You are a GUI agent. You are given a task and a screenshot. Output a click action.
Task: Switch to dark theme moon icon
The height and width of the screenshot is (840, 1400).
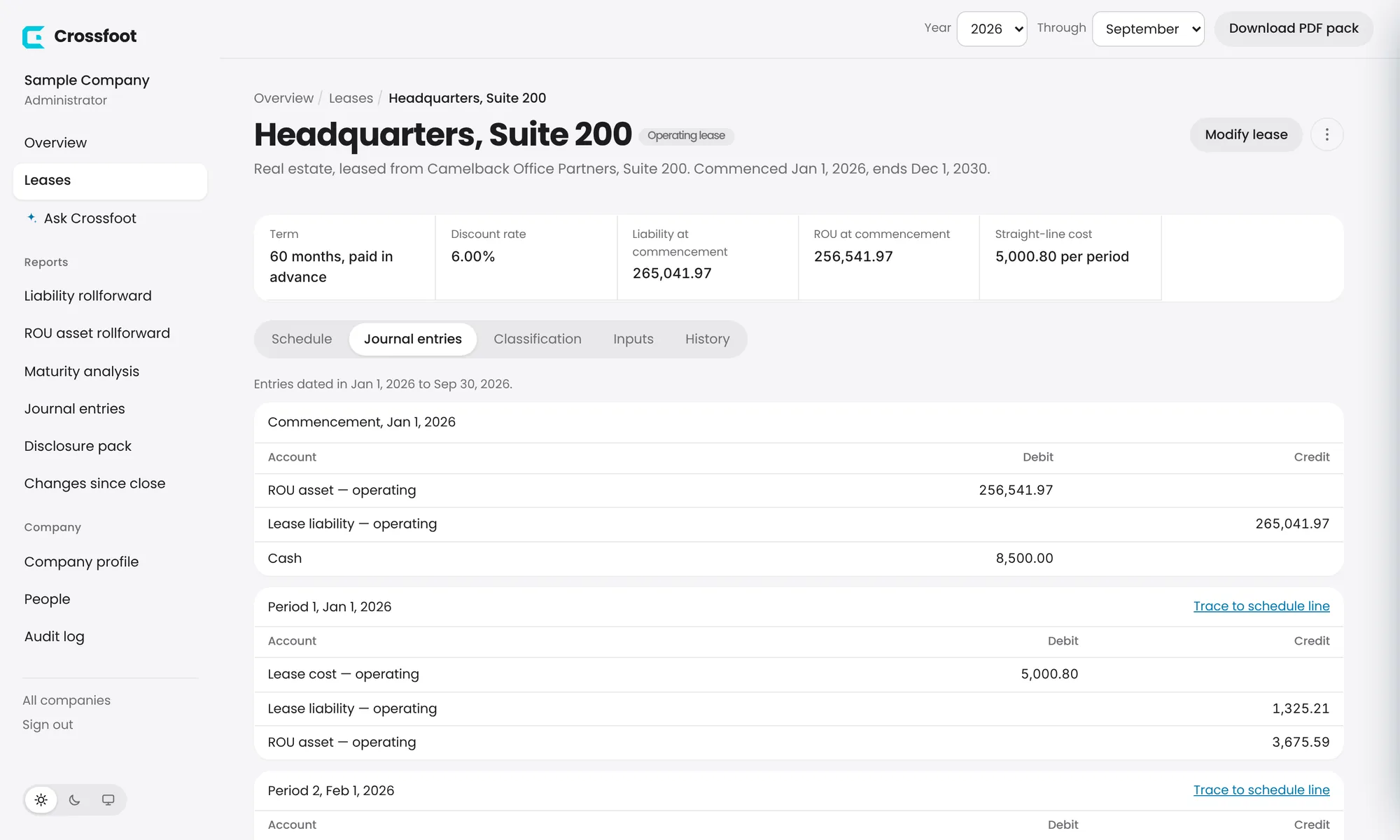(75, 799)
